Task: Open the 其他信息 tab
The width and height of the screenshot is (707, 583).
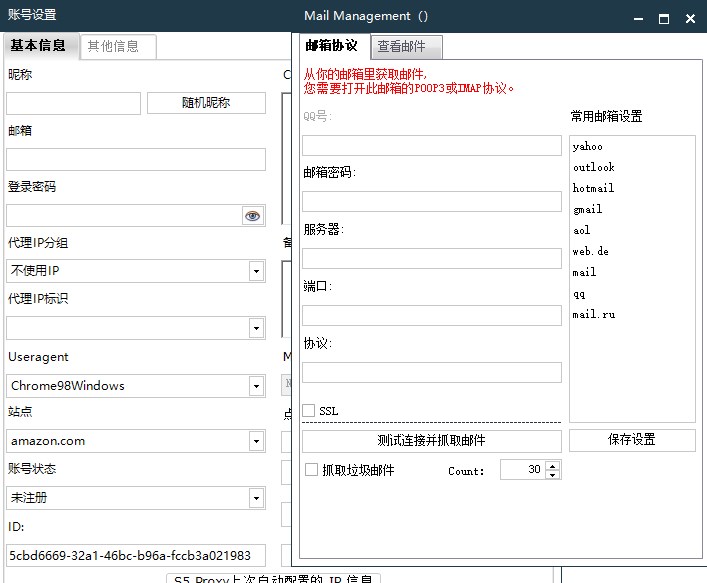Action: [118, 46]
